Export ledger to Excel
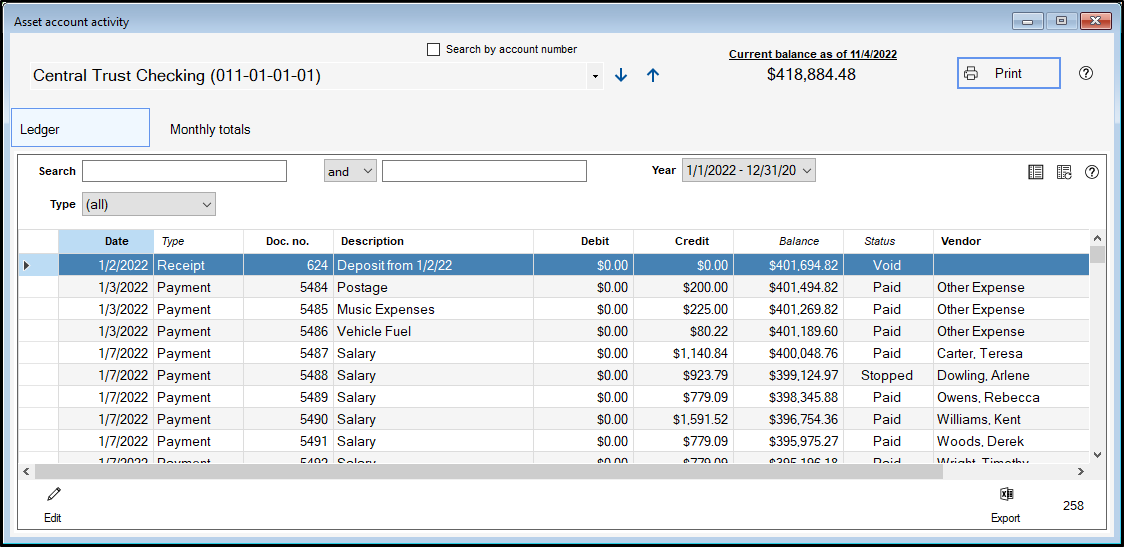Screen dimensions: 1124x547 tap(1006, 495)
